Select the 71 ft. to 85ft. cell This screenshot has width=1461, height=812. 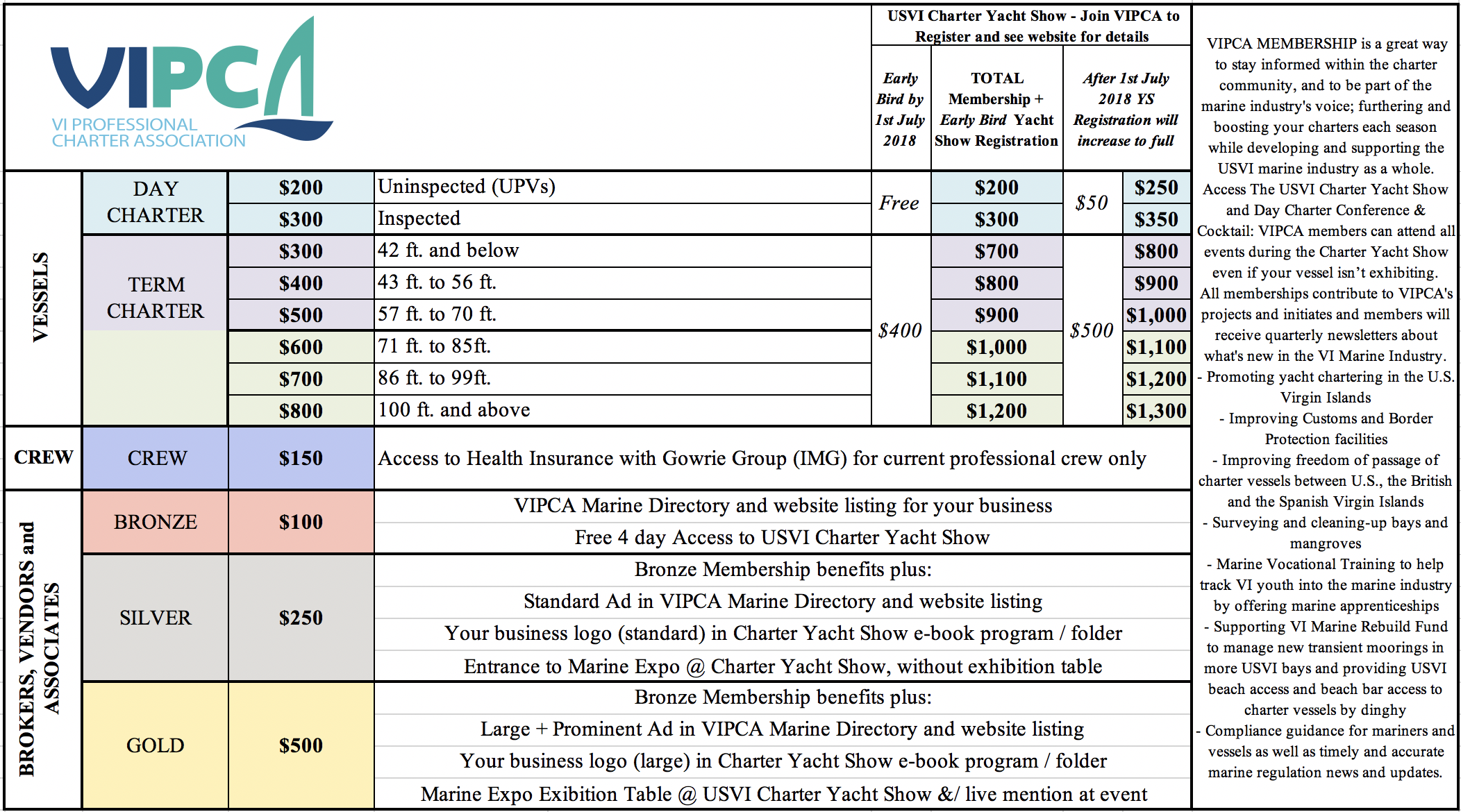622,346
